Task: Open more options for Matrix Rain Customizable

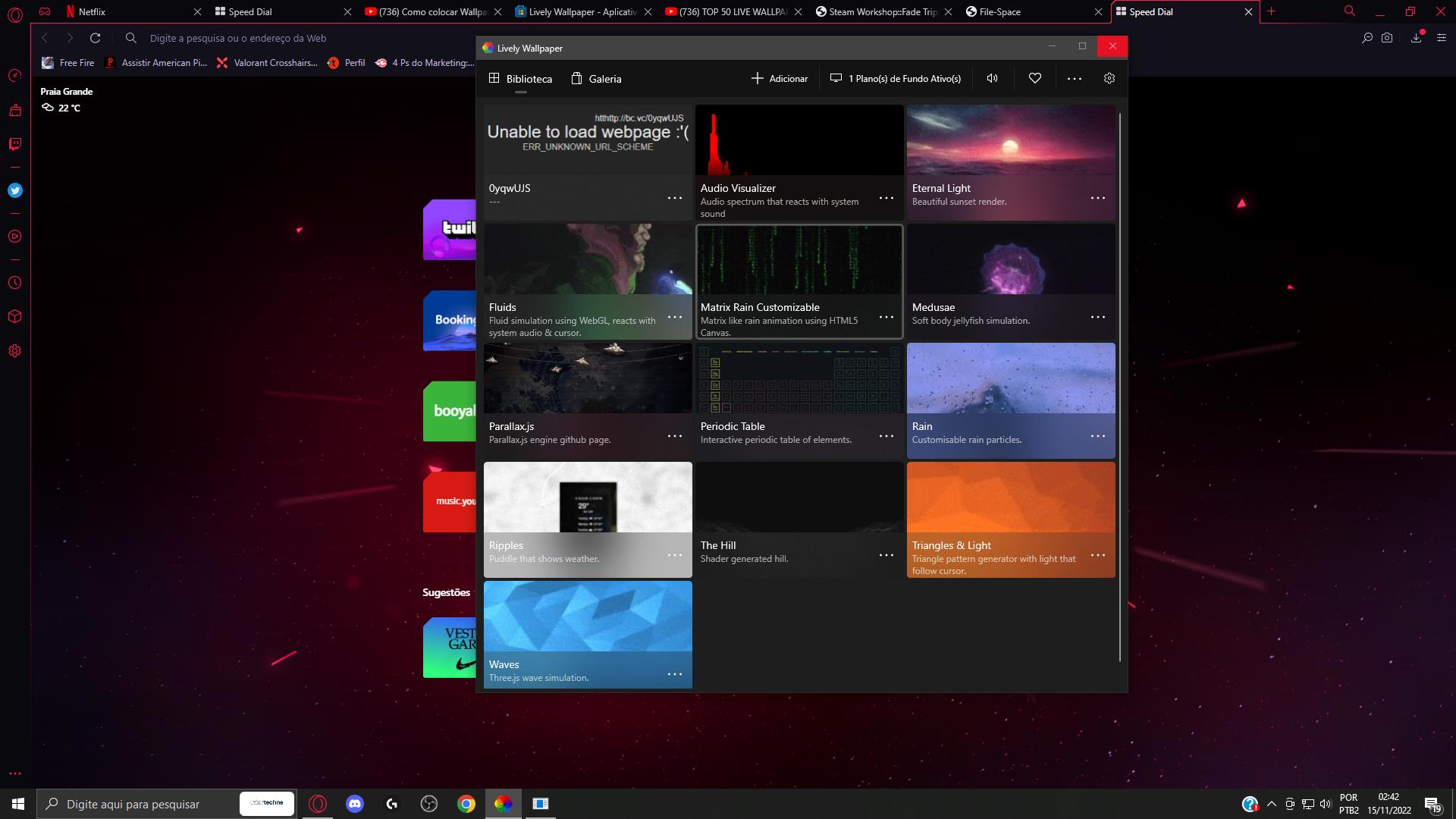Action: 886,317
